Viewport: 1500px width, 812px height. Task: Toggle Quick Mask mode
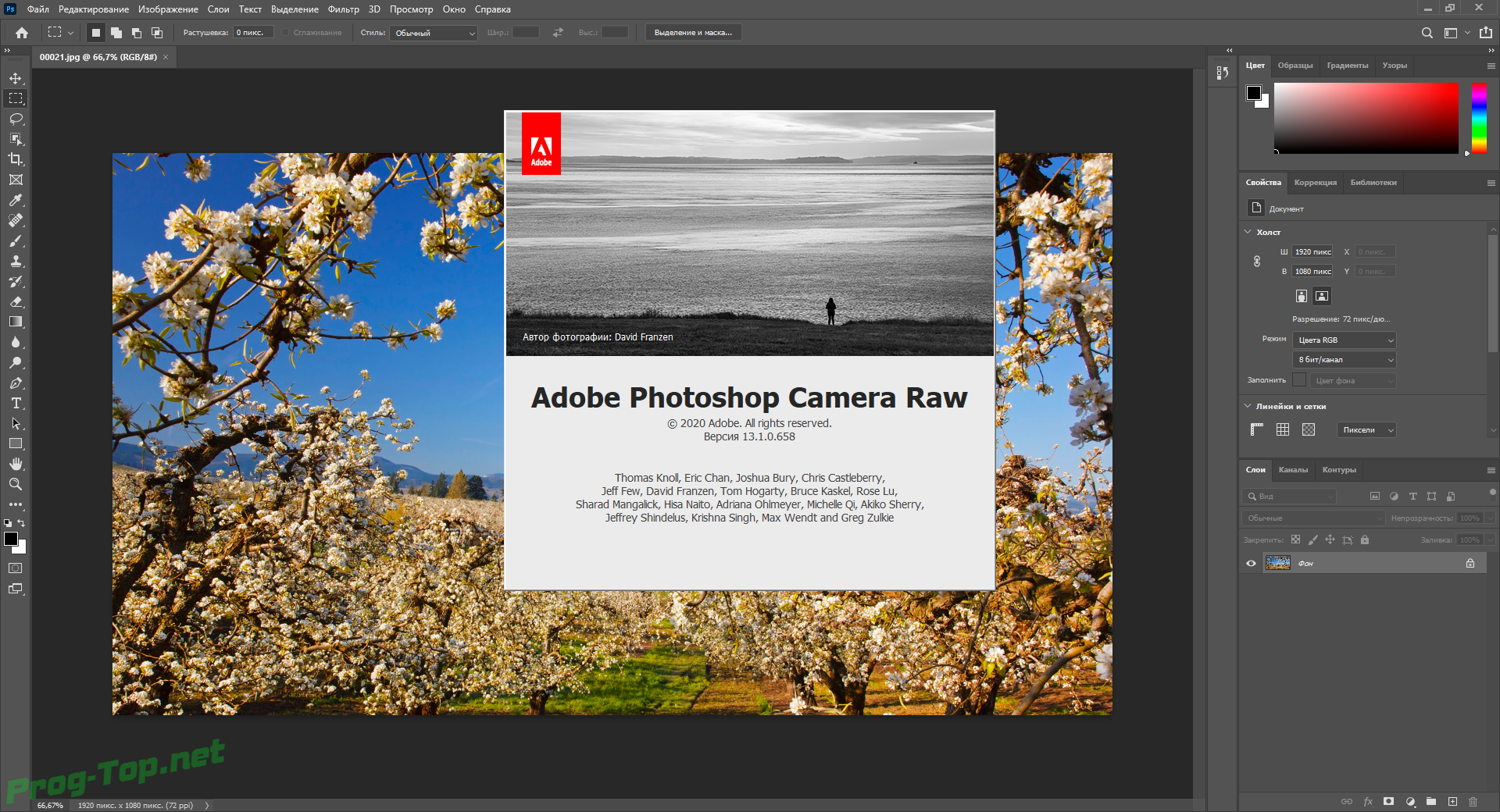tap(16, 568)
